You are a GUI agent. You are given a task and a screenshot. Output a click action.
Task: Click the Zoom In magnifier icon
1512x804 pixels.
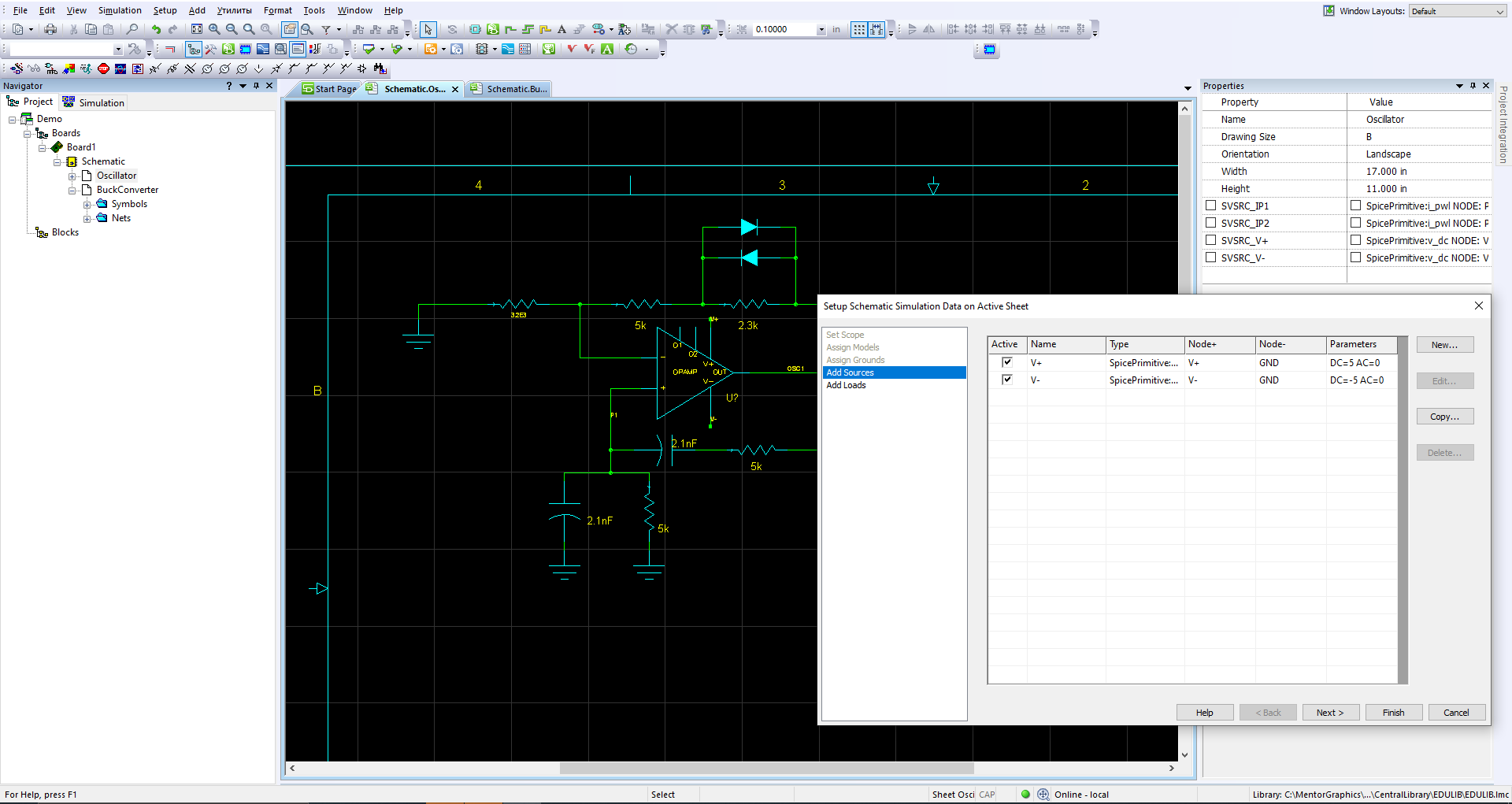214,29
